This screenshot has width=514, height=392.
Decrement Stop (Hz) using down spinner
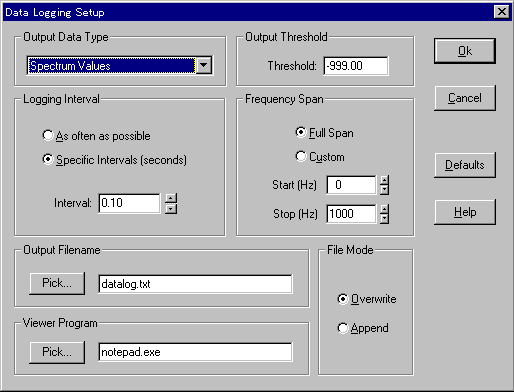[x=384, y=219]
